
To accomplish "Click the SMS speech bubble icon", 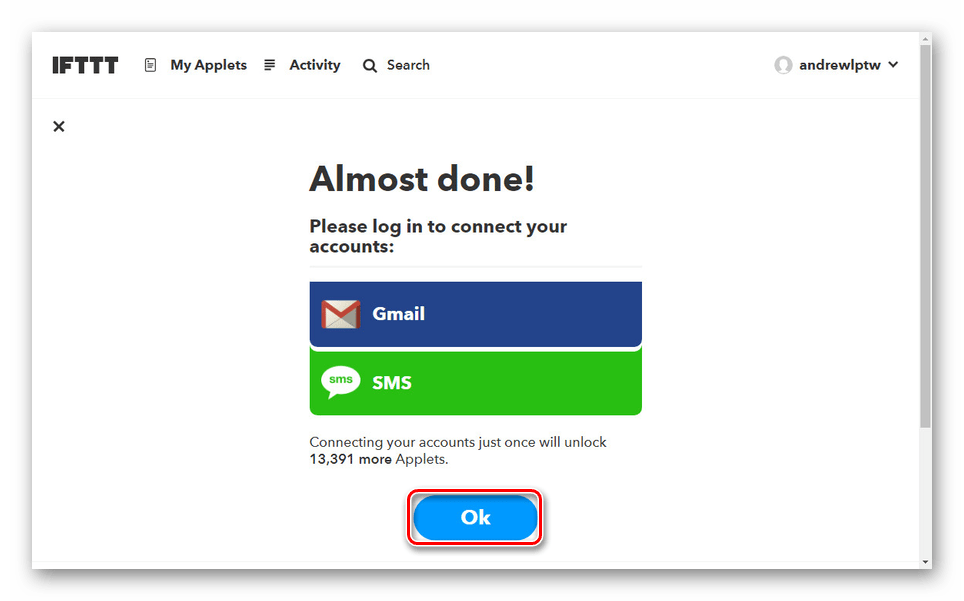I will (x=341, y=382).
